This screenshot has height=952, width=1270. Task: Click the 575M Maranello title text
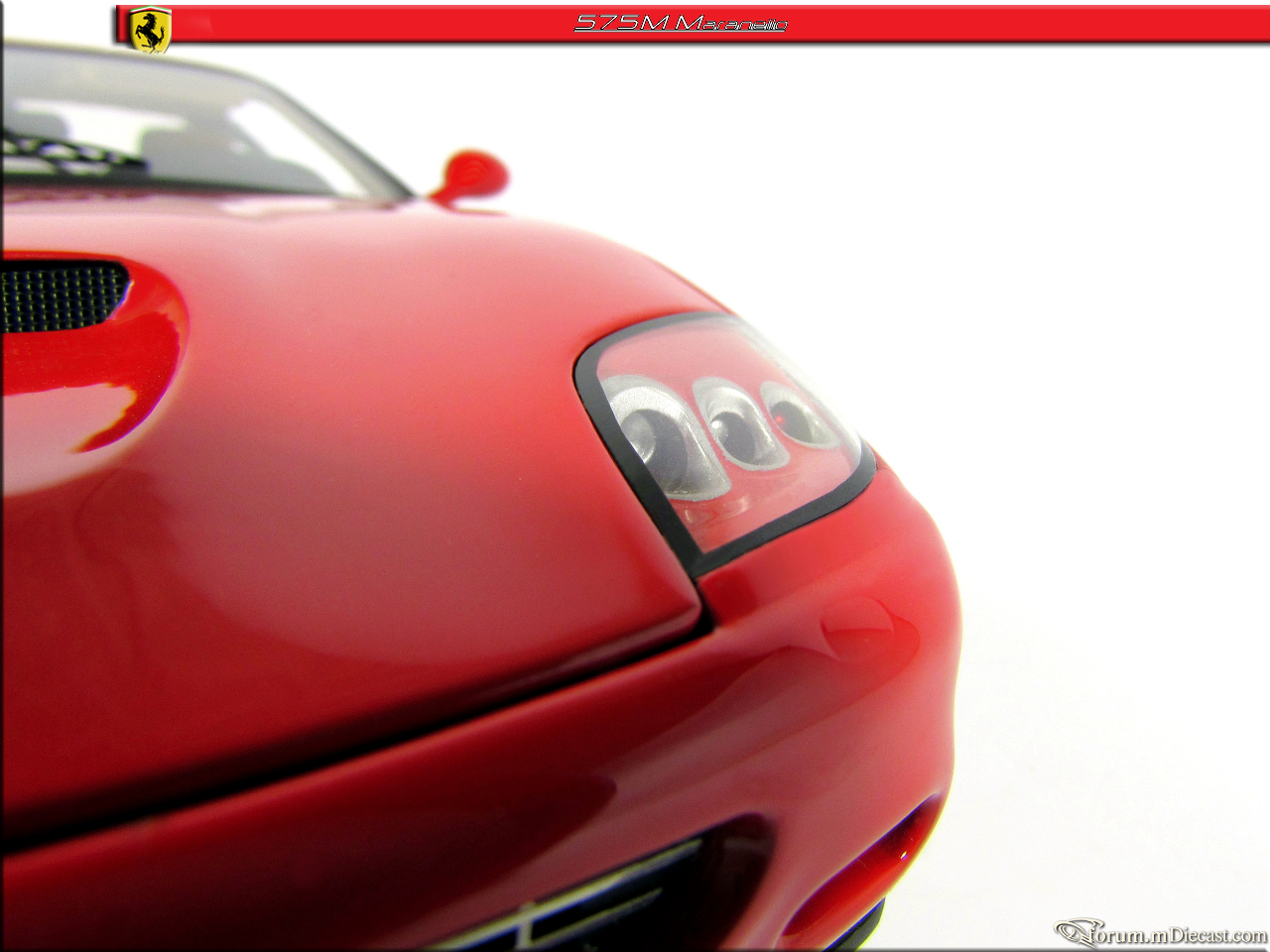coord(681,23)
